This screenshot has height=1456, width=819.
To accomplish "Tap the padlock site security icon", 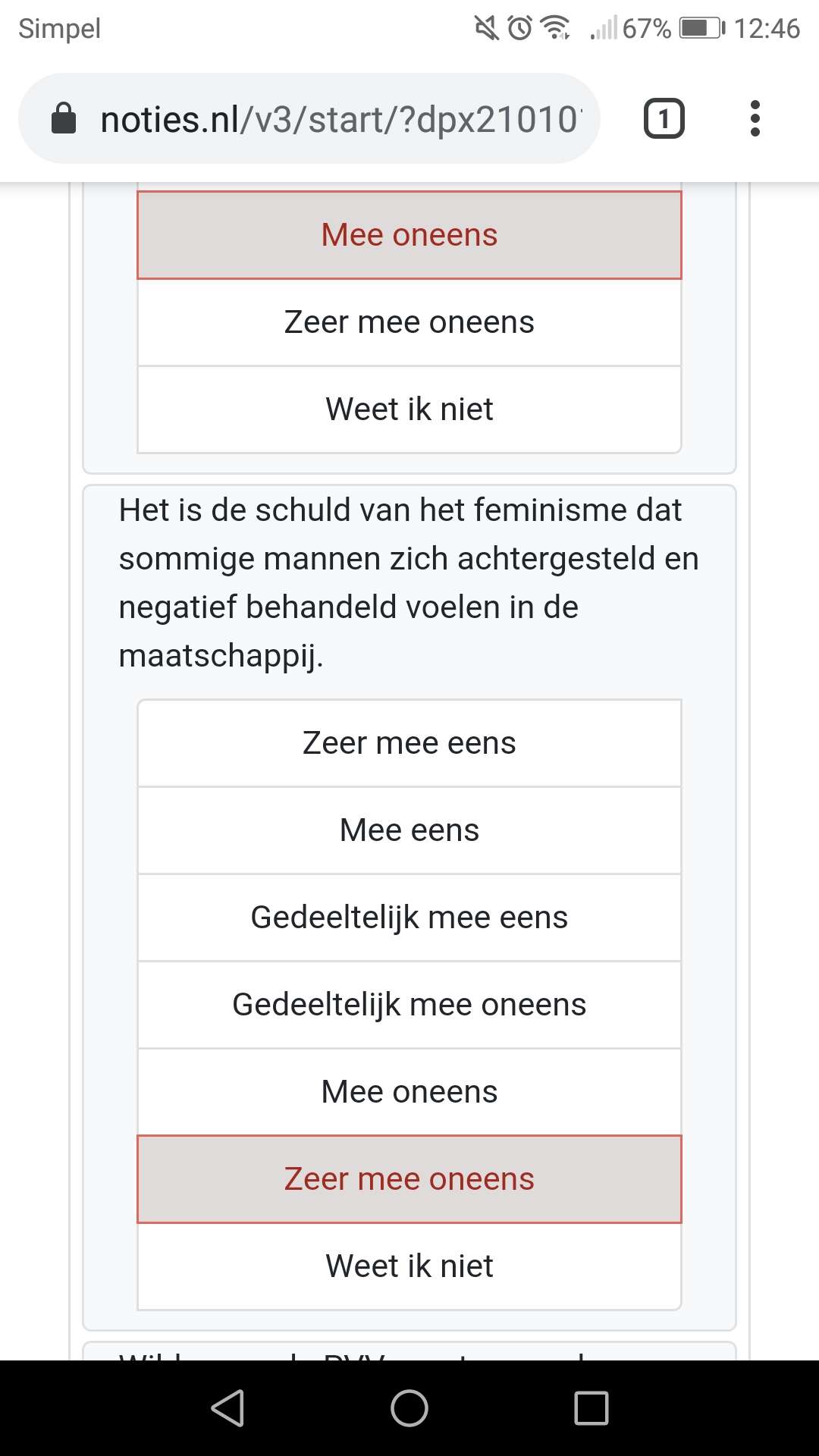I will 64,118.
